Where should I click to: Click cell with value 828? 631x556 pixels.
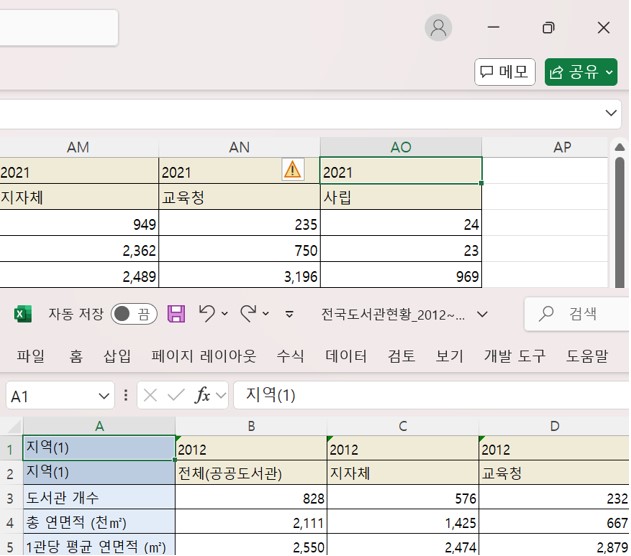[251, 498]
